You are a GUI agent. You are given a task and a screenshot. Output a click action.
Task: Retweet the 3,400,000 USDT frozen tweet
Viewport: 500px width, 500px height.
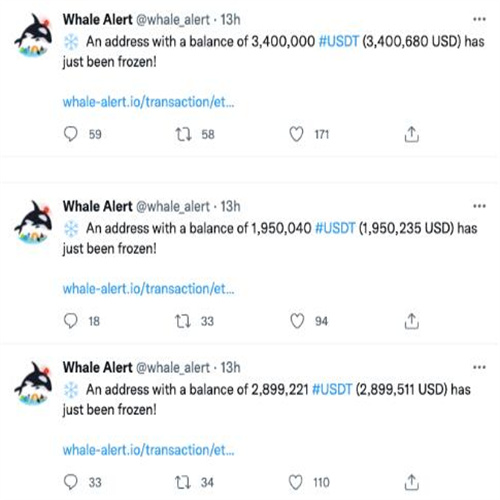coord(183,134)
